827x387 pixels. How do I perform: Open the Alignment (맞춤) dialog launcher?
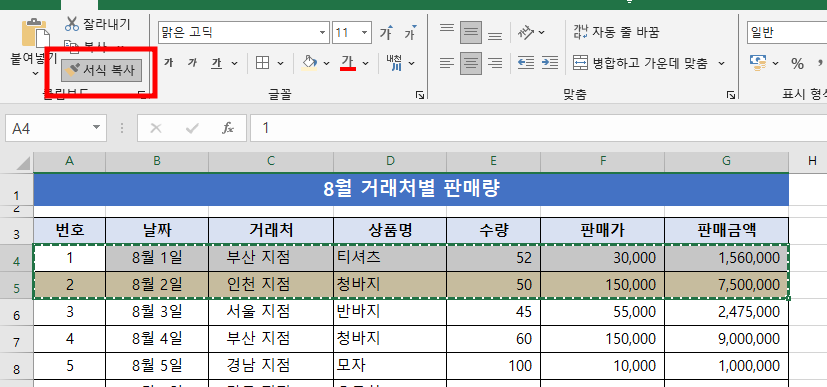pos(730,95)
